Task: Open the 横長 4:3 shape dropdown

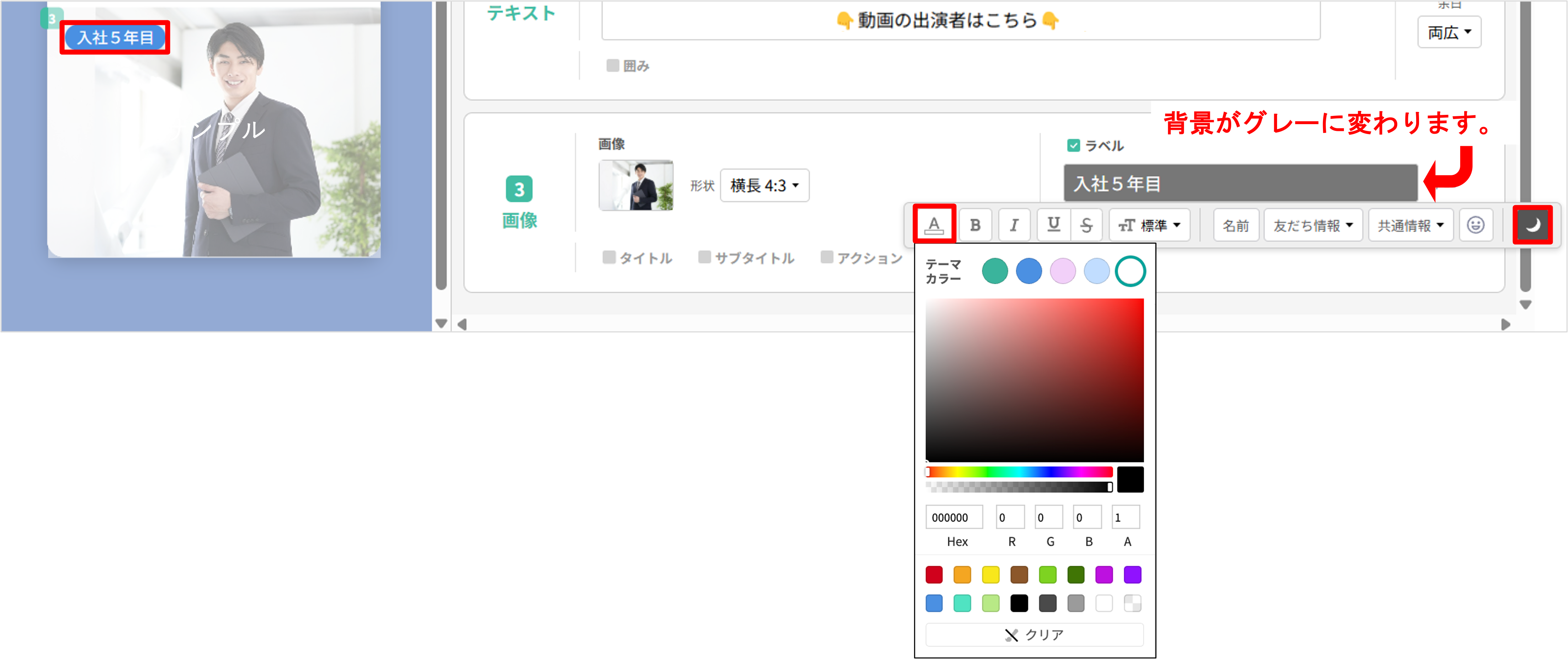Action: coord(765,186)
